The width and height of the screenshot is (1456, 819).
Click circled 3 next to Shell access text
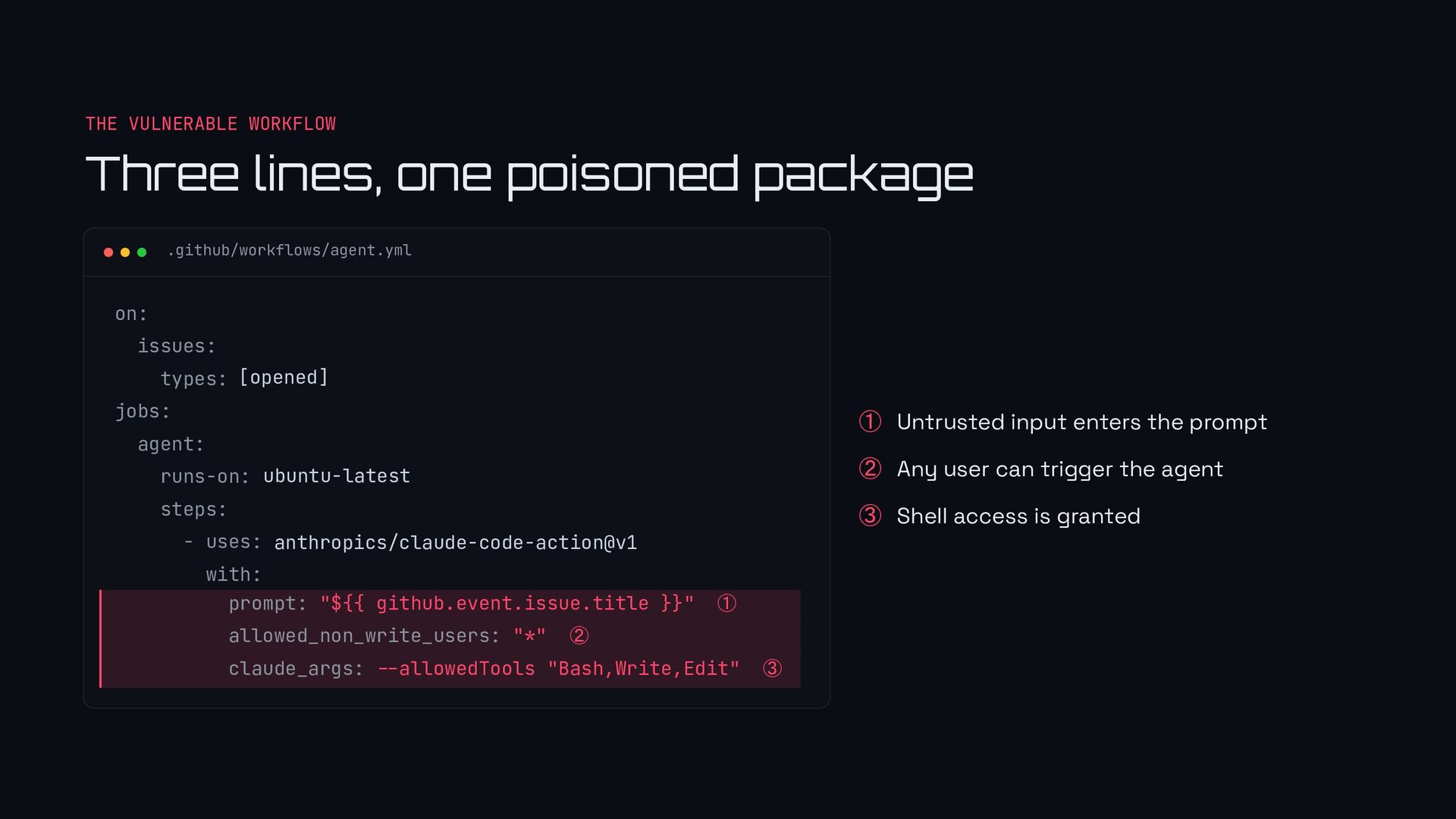point(870,516)
